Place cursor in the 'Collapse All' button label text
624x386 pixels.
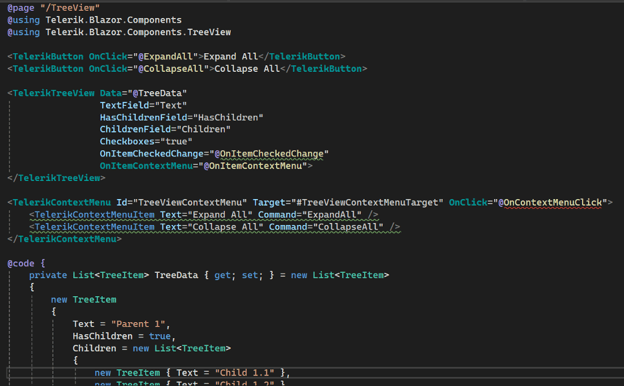pyautogui.click(x=247, y=69)
